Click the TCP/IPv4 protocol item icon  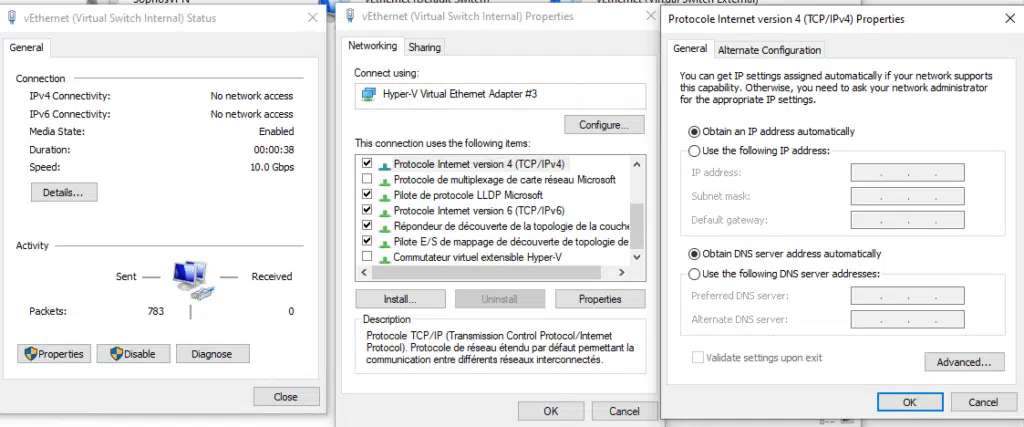pyautogui.click(x=385, y=165)
